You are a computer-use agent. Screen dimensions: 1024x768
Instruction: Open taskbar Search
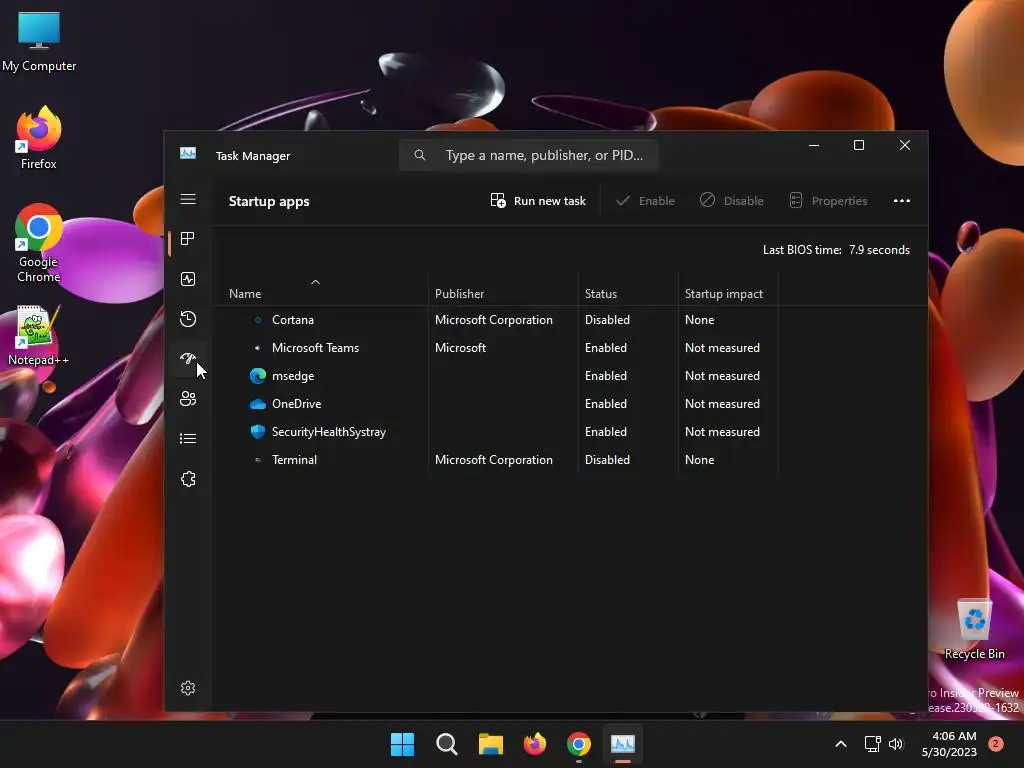(447, 744)
